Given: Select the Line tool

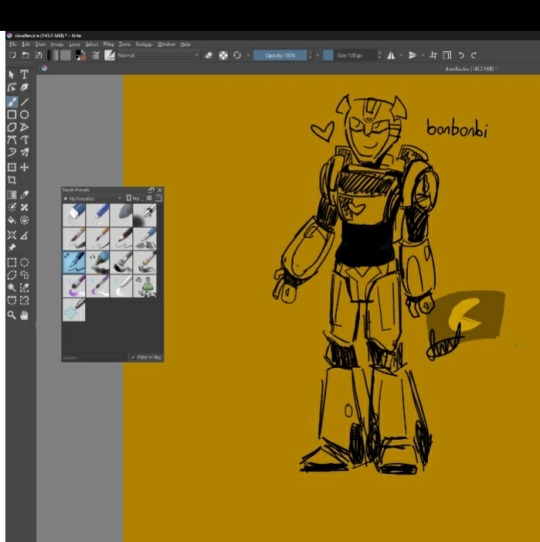Looking at the screenshot, I should coord(24,102).
